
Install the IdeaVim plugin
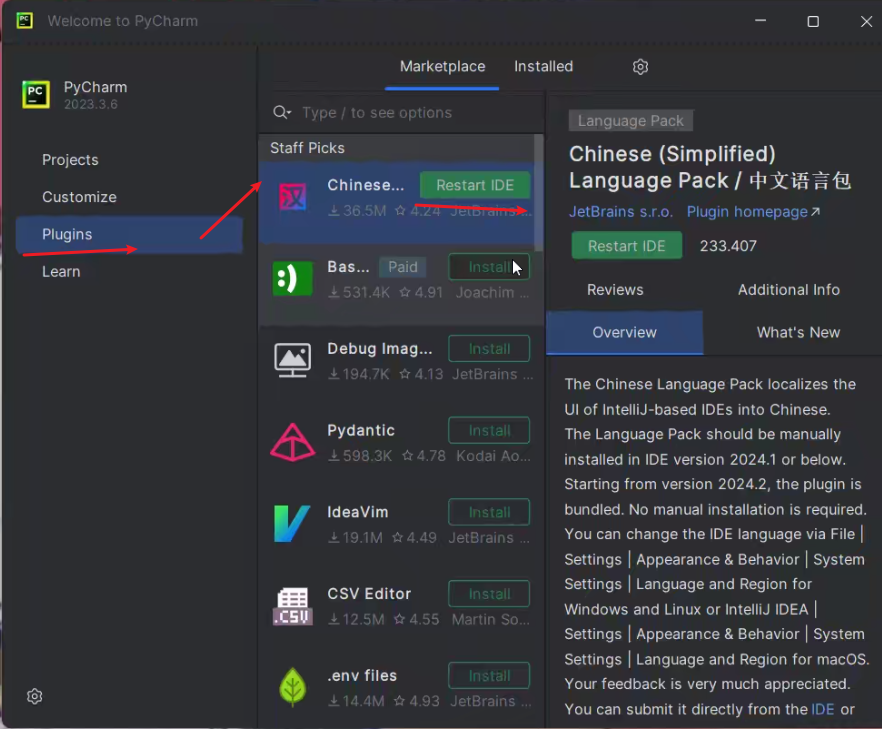[489, 512]
